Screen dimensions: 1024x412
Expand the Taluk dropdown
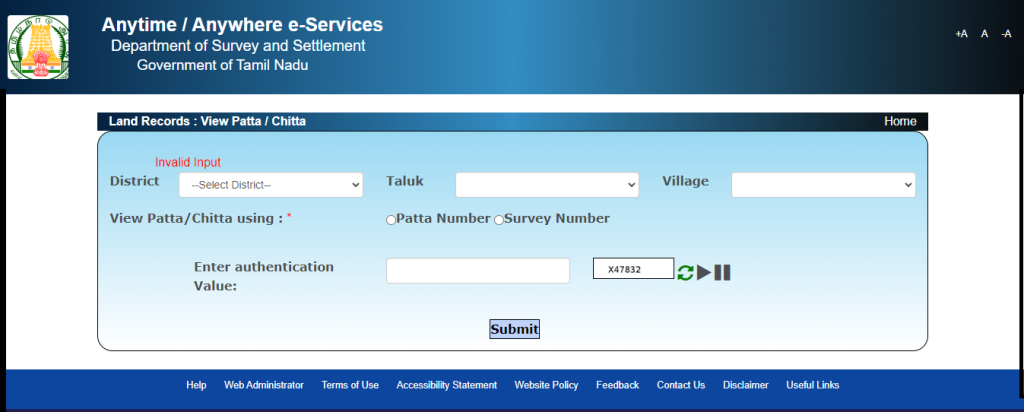pyautogui.click(x=546, y=185)
